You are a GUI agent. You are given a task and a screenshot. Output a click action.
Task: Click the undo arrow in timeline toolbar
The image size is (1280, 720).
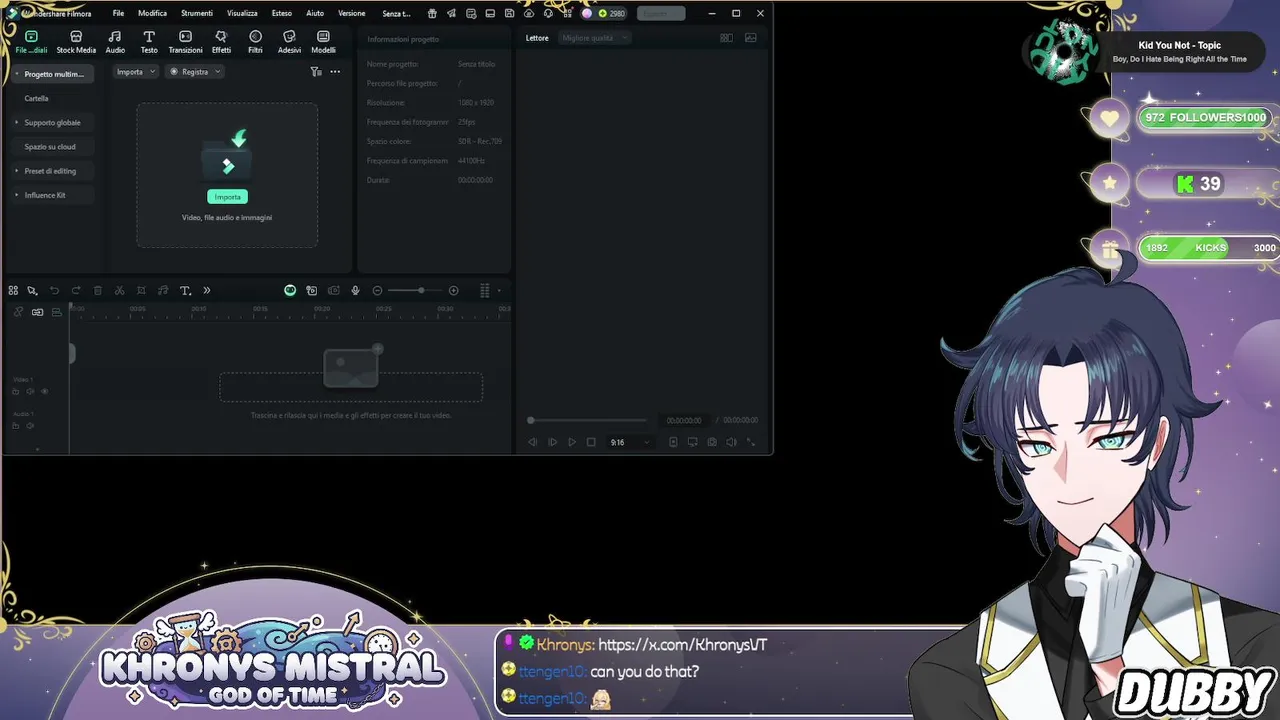[55, 290]
